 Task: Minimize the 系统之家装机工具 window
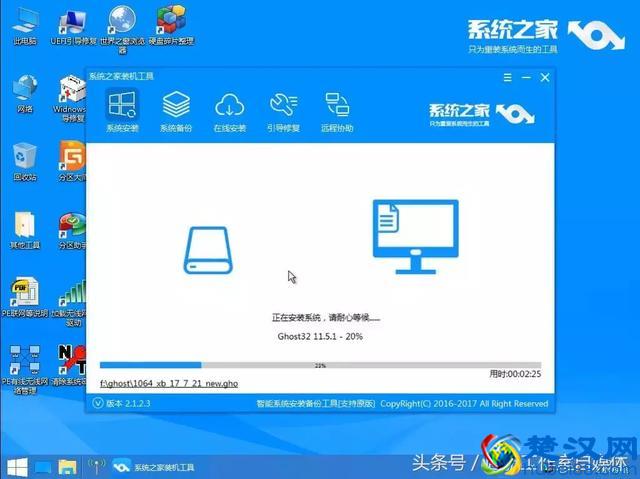click(526, 77)
